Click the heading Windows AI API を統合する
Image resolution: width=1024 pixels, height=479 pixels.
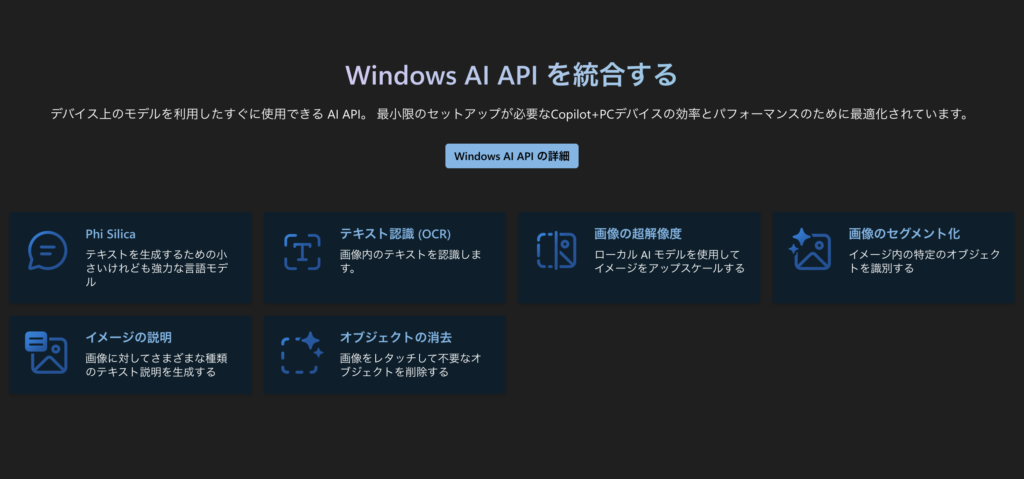pos(511,75)
